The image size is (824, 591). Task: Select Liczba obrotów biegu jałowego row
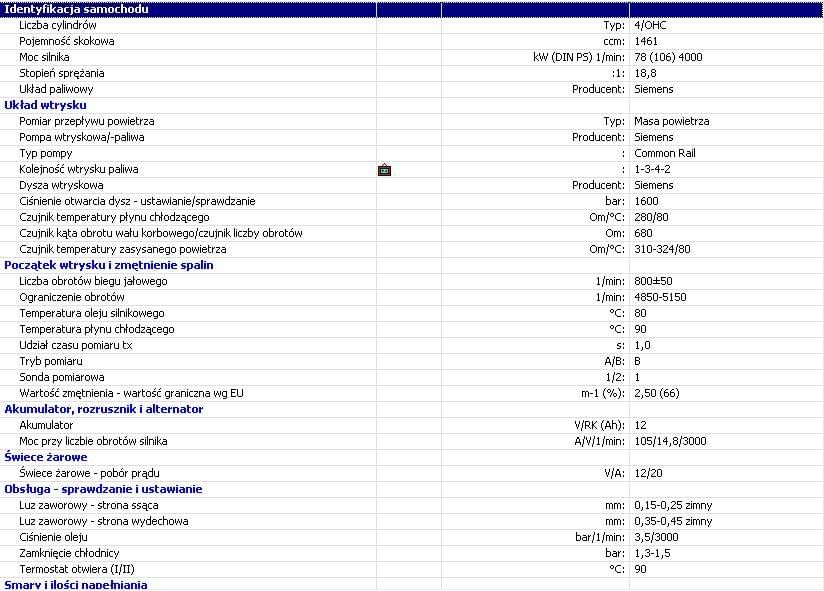tap(412, 282)
